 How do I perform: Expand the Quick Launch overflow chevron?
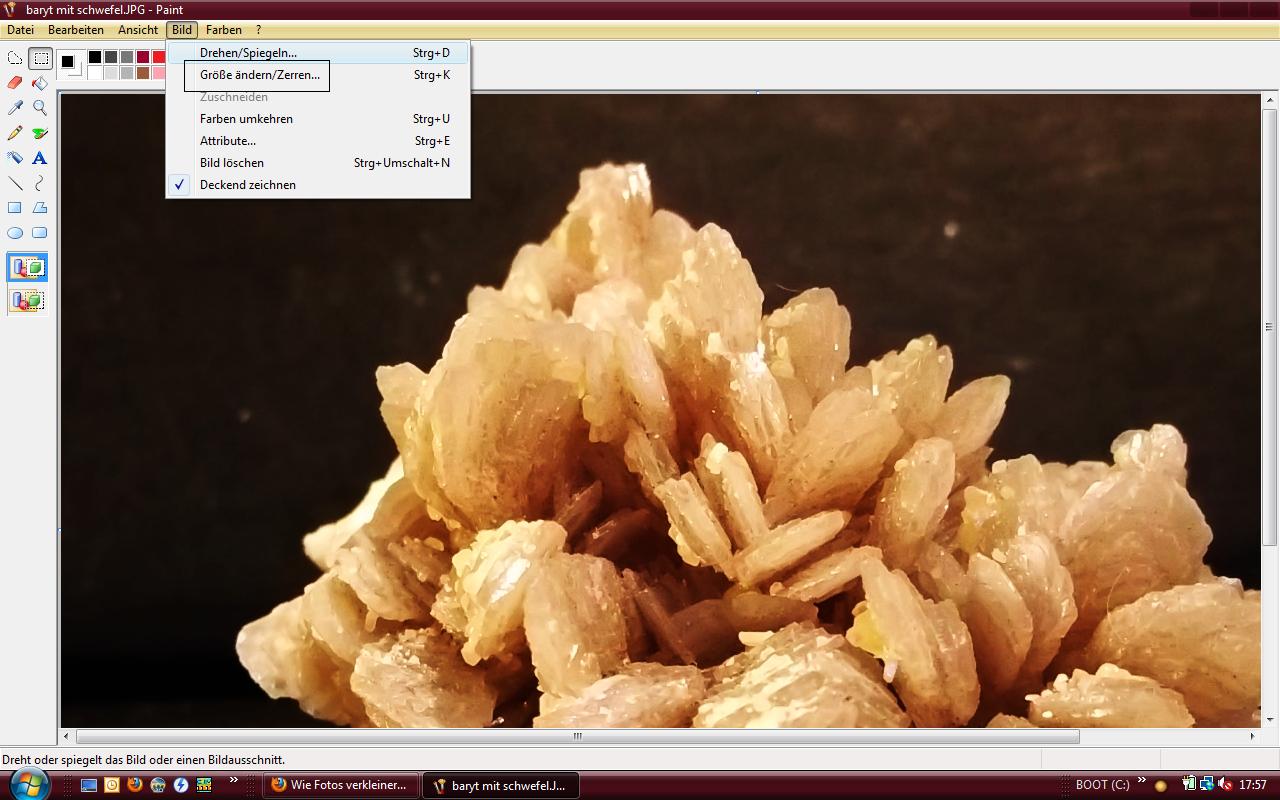[x=234, y=781]
